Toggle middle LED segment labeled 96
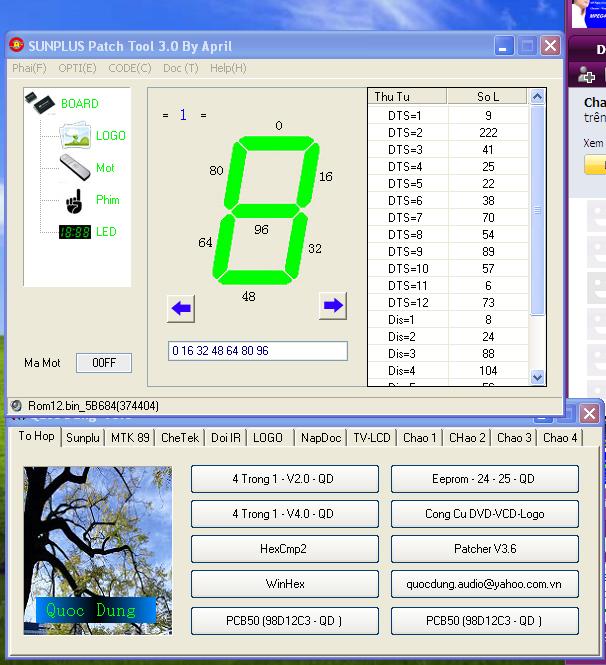This screenshot has height=665, width=606. tap(266, 210)
